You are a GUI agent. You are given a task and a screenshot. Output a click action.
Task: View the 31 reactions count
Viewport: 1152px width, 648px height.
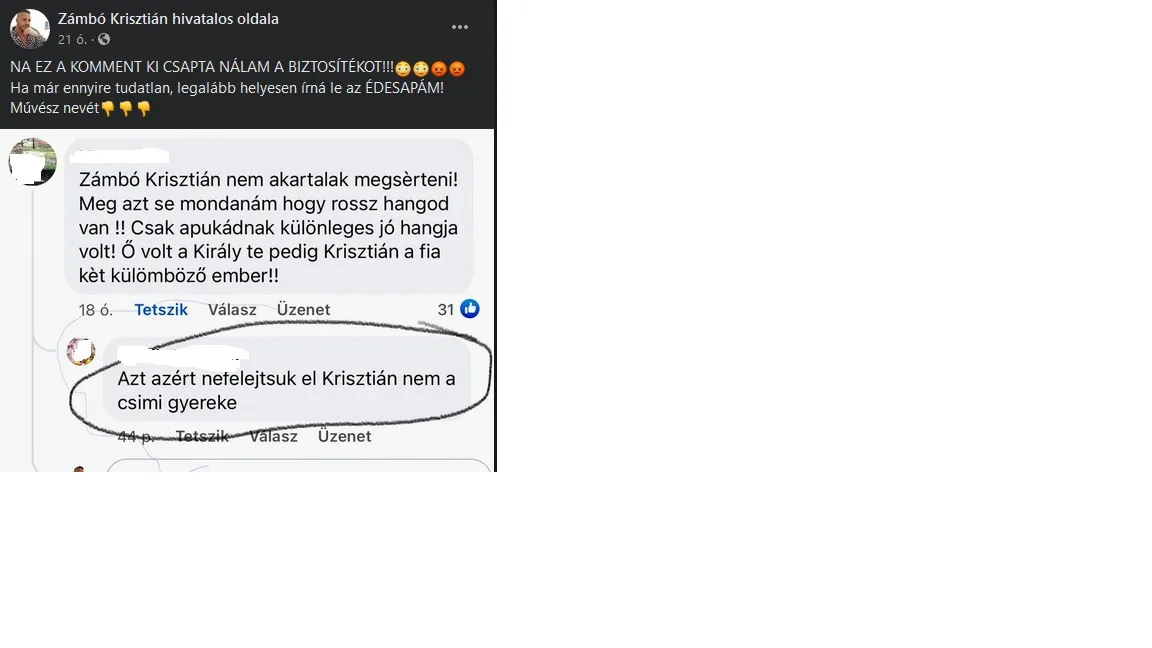pyautogui.click(x=446, y=309)
